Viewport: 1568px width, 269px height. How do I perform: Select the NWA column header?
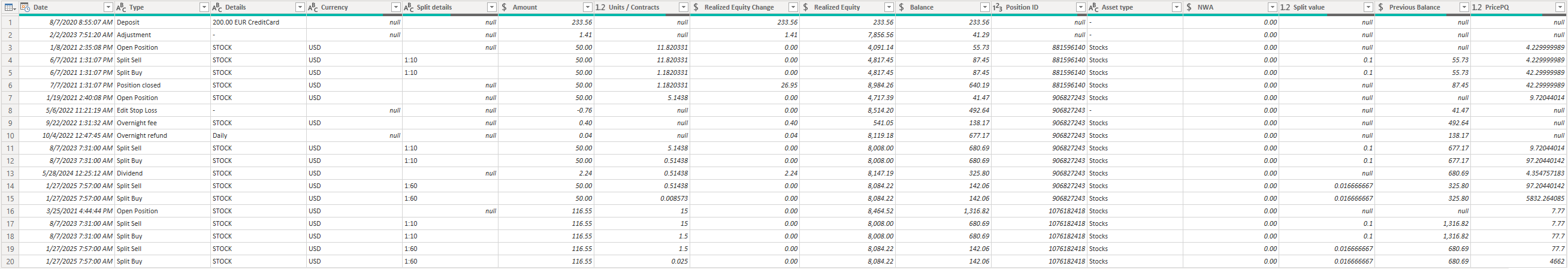(x=1230, y=7)
